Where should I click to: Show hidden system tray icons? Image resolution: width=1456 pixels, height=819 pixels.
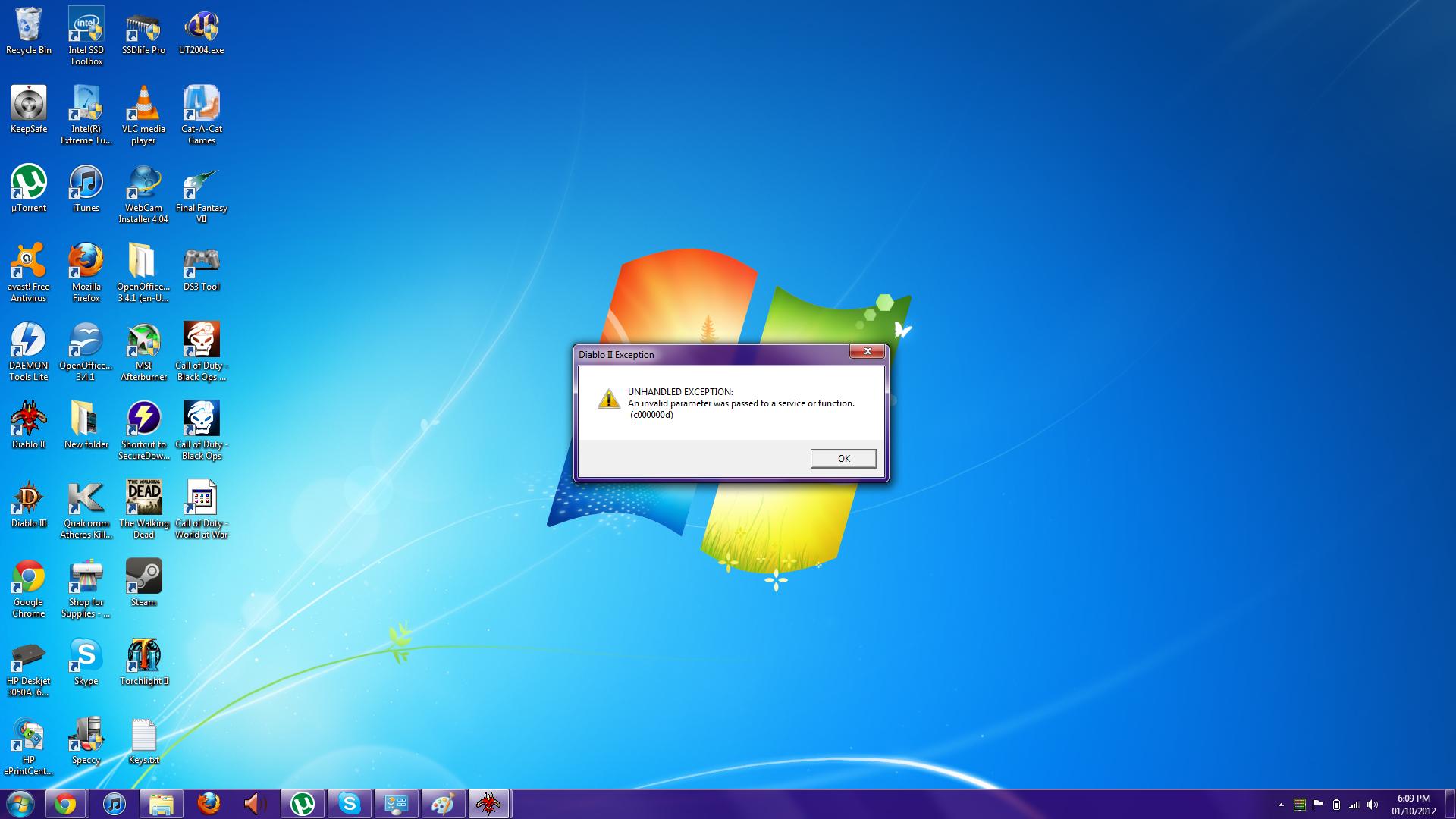pyautogui.click(x=1281, y=805)
